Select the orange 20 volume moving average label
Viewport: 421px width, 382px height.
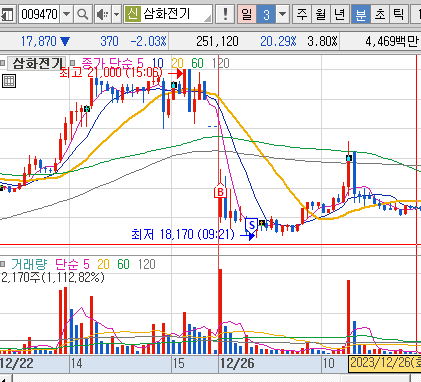pos(103,264)
